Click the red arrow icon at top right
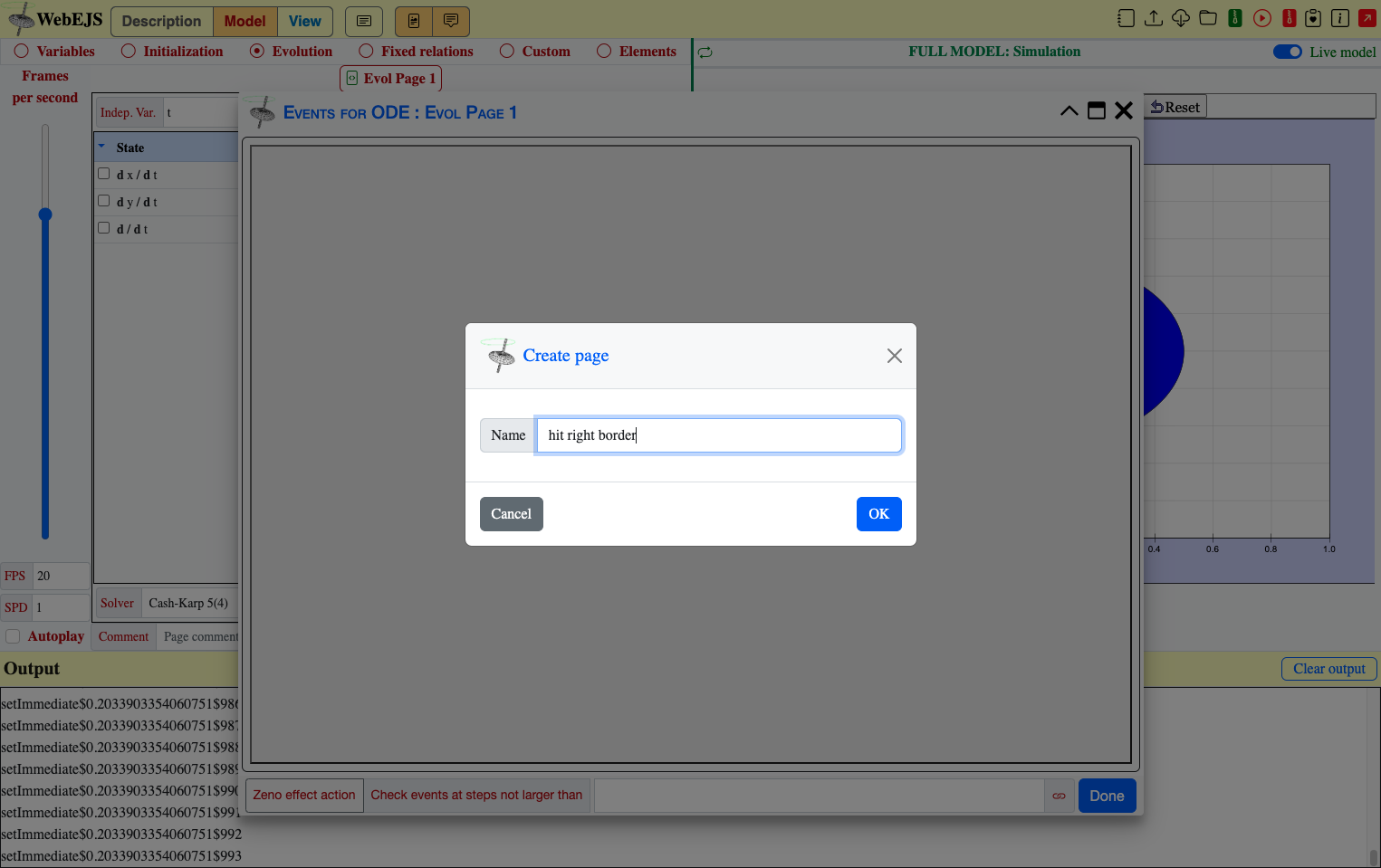Image resolution: width=1381 pixels, height=868 pixels. (x=1367, y=18)
